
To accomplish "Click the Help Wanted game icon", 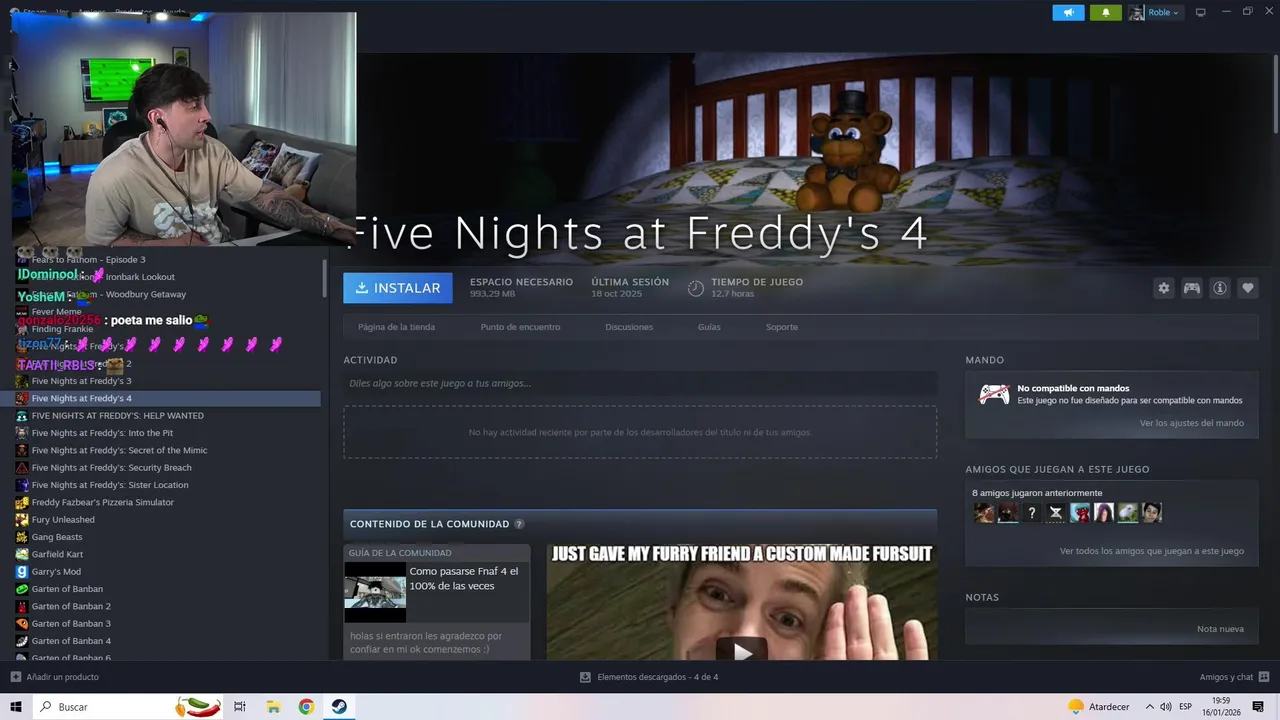I will click(21, 416).
